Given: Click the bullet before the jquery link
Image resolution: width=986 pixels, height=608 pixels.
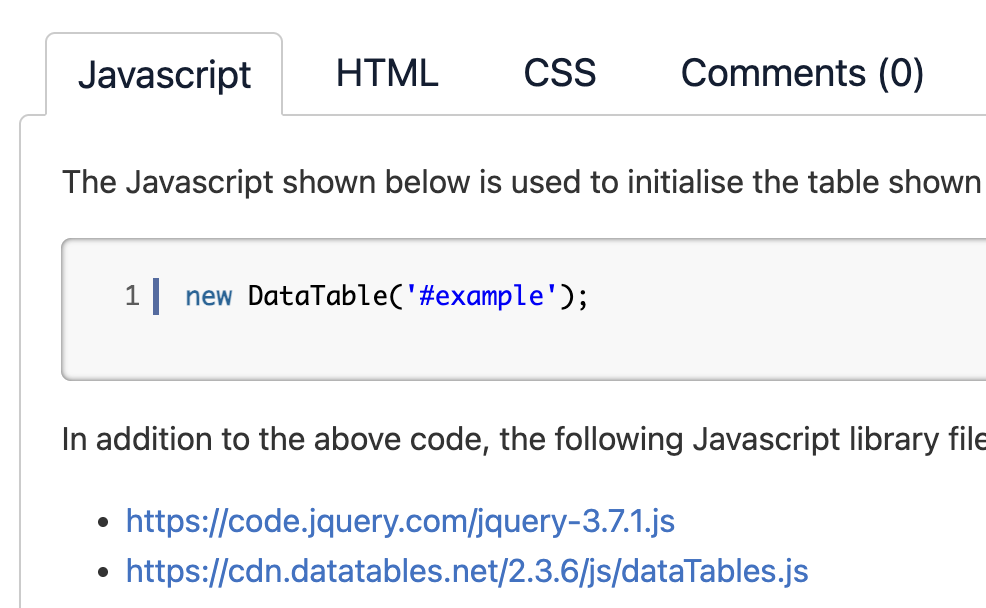Looking at the screenshot, I should click(x=102, y=522).
